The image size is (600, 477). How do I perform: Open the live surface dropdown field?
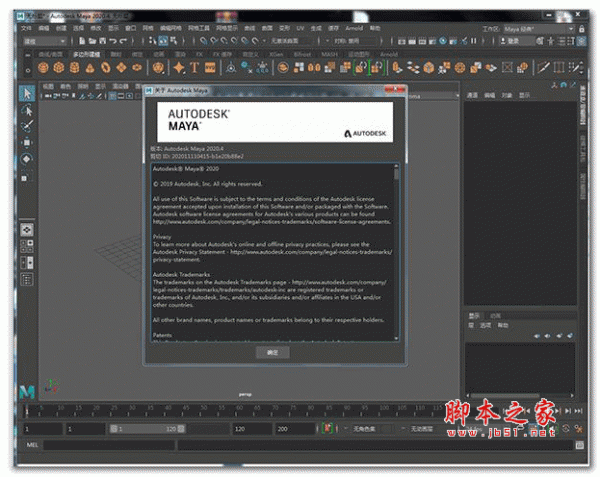pyautogui.click(x=294, y=41)
